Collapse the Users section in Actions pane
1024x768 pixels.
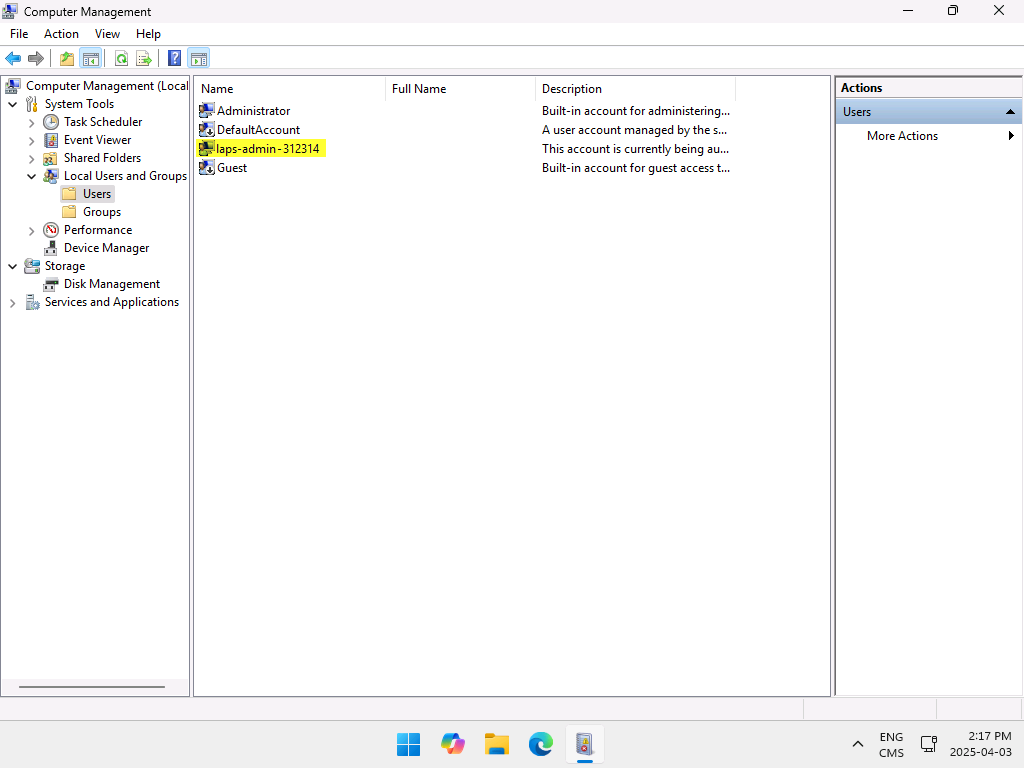click(1010, 112)
